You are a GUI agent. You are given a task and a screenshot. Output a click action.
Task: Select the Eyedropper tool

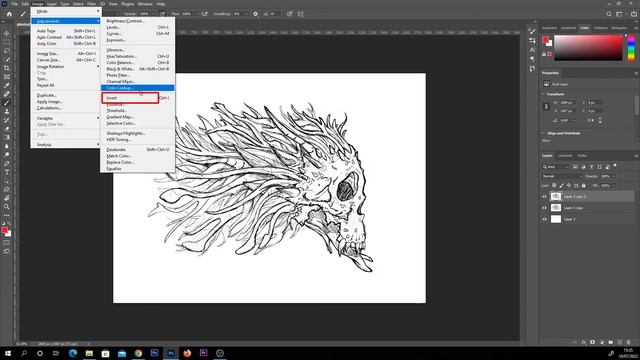click(x=7, y=85)
